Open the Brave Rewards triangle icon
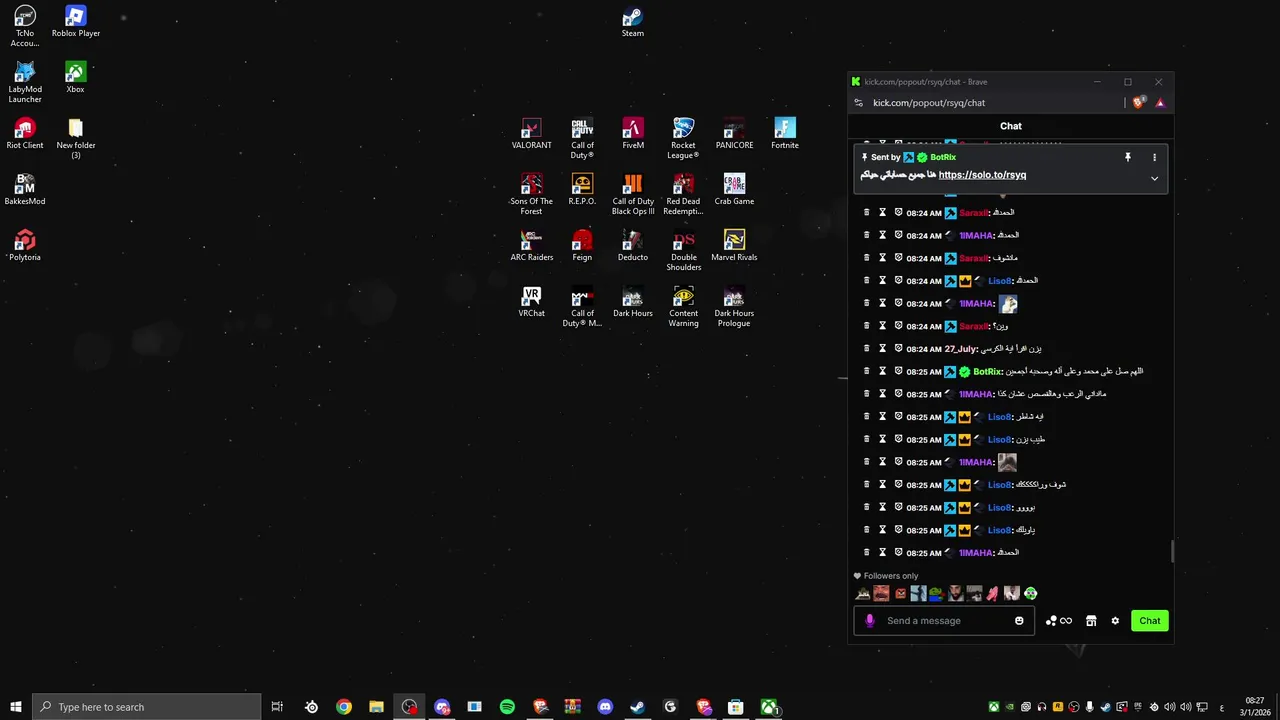The height and width of the screenshot is (720, 1280). (x=1160, y=102)
